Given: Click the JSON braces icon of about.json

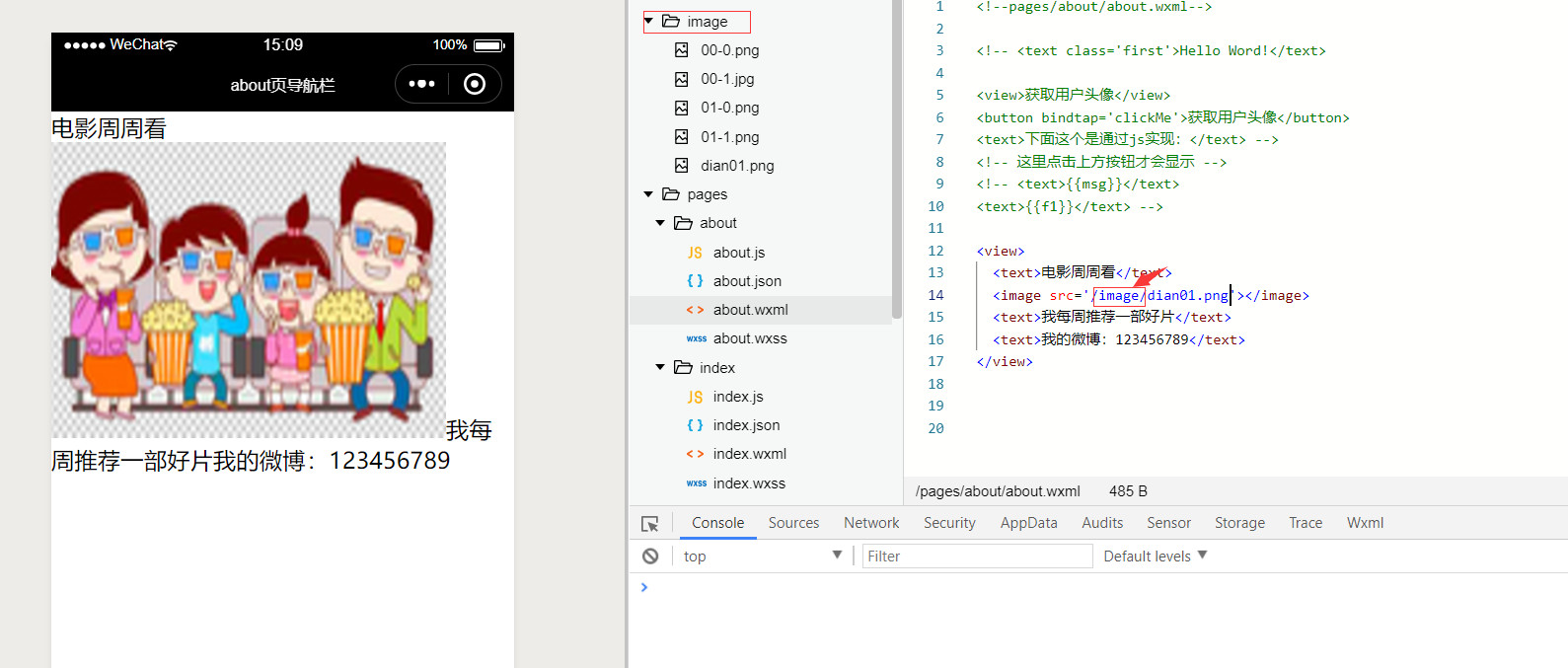Looking at the screenshot, I should click(695, 281).
